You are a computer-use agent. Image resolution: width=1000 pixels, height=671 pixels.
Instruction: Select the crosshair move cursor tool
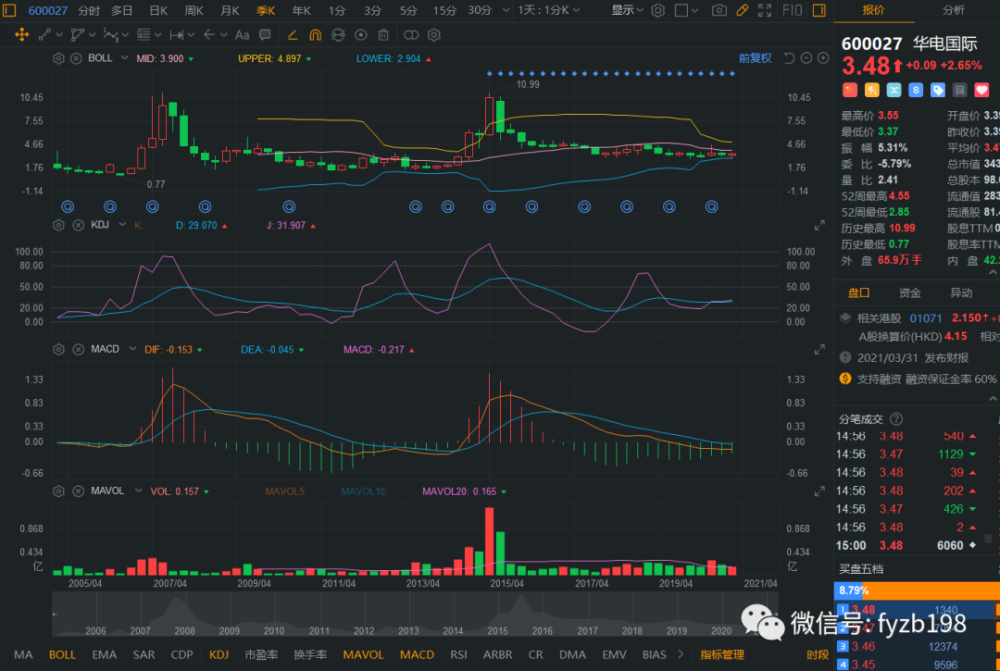click(x=22, y=35)
